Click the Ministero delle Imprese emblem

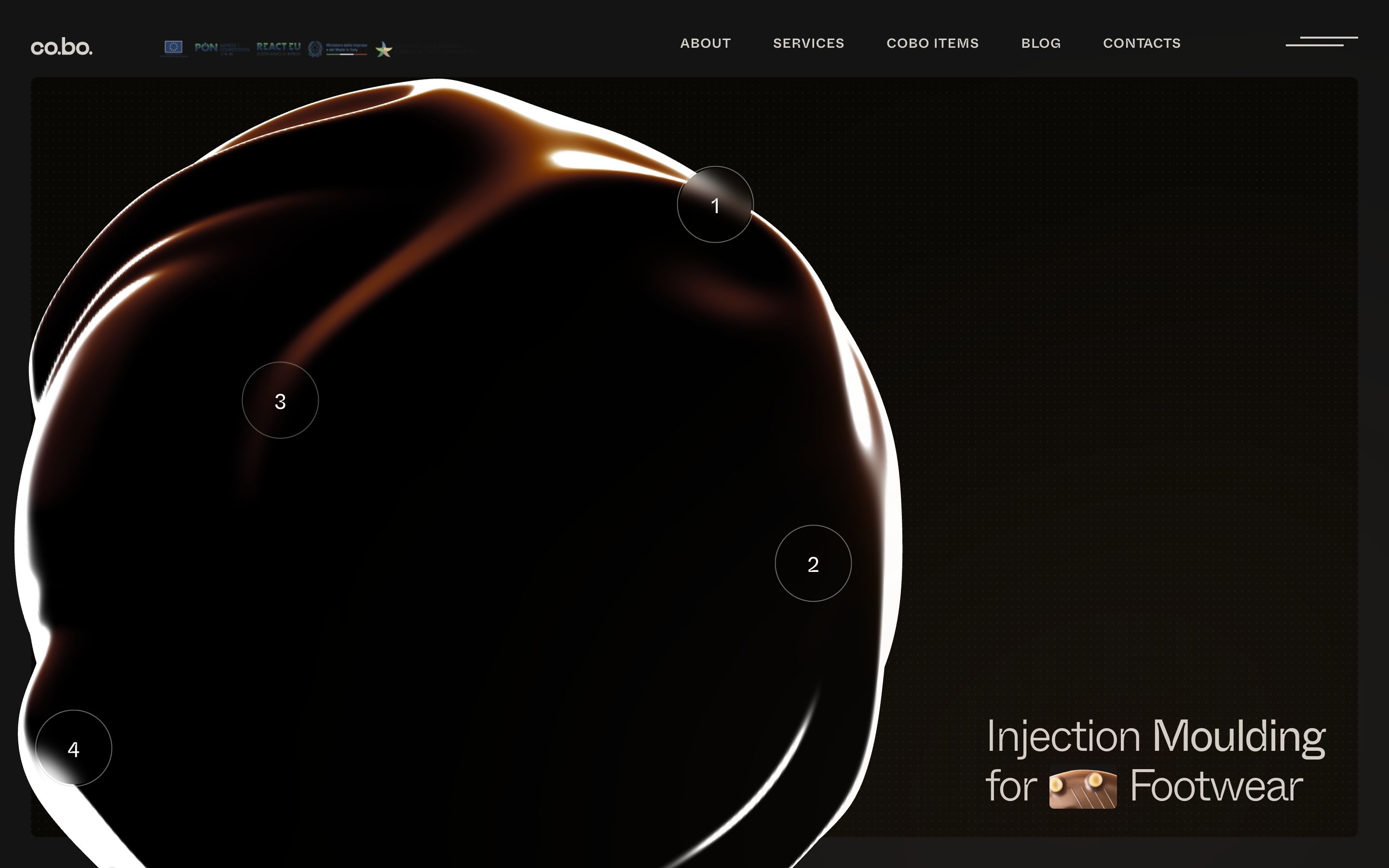coord(316,49)
